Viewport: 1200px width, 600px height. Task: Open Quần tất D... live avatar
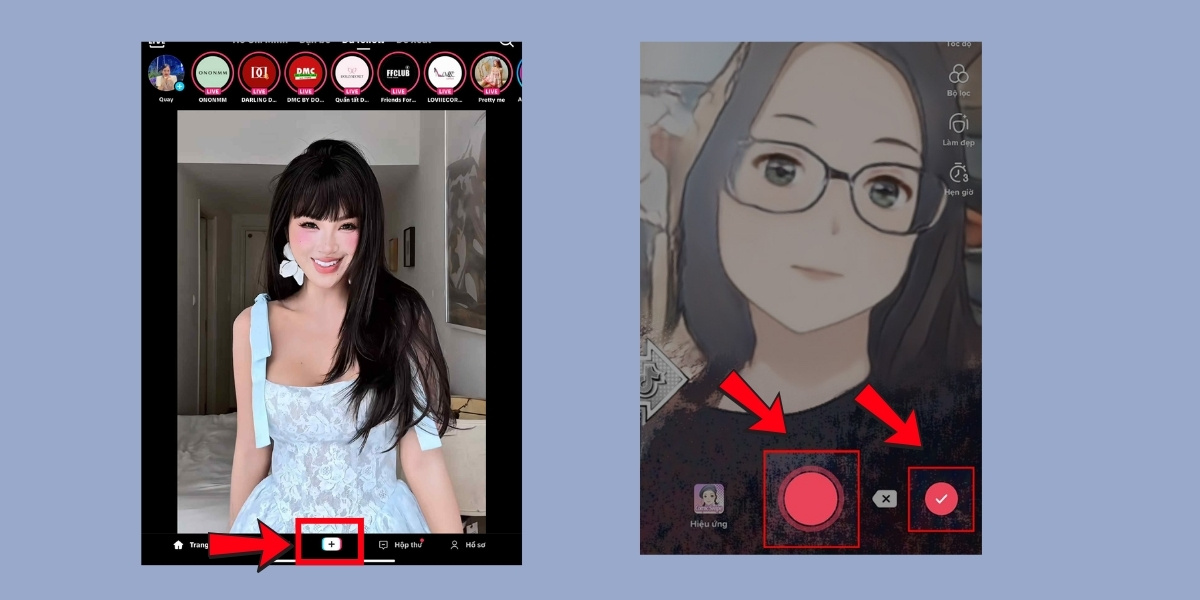click(x=352, y=73)
